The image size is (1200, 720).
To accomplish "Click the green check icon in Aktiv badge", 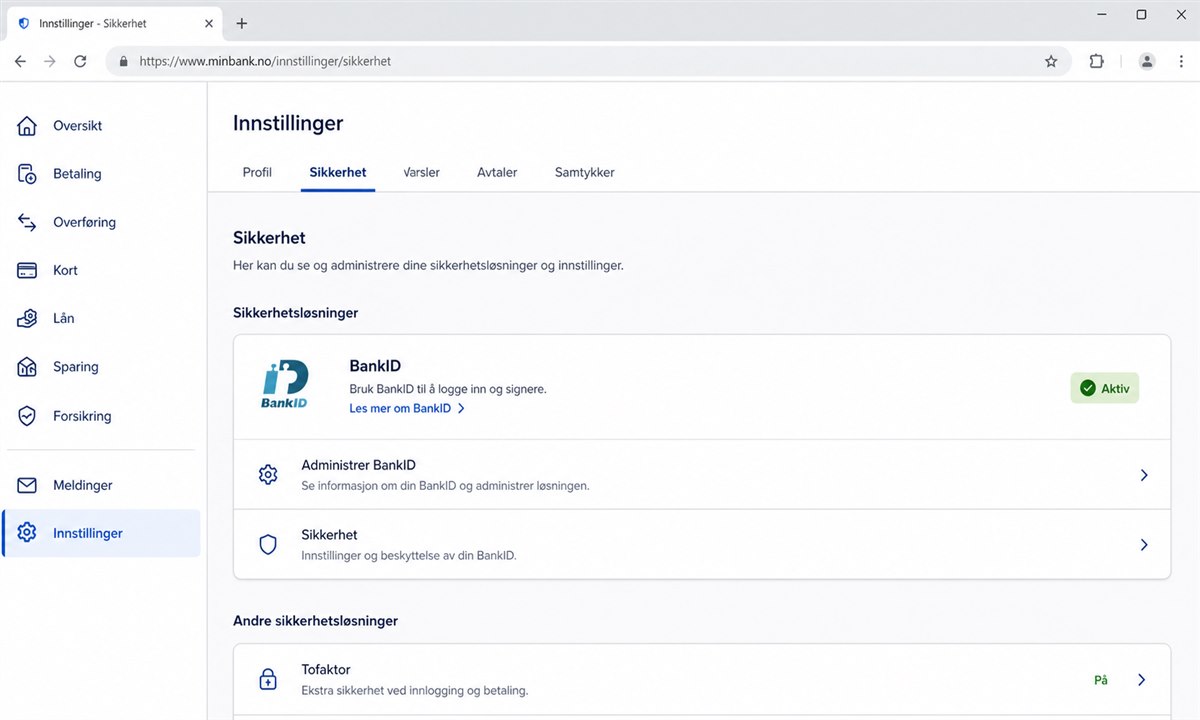I will pos(1088,389).
